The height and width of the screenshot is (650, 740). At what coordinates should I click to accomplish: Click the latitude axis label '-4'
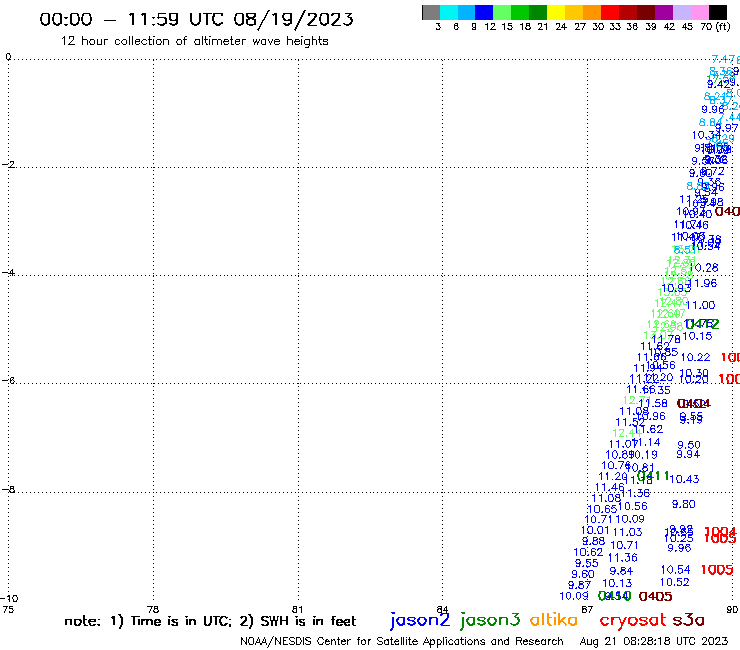(x=8, y=273)
